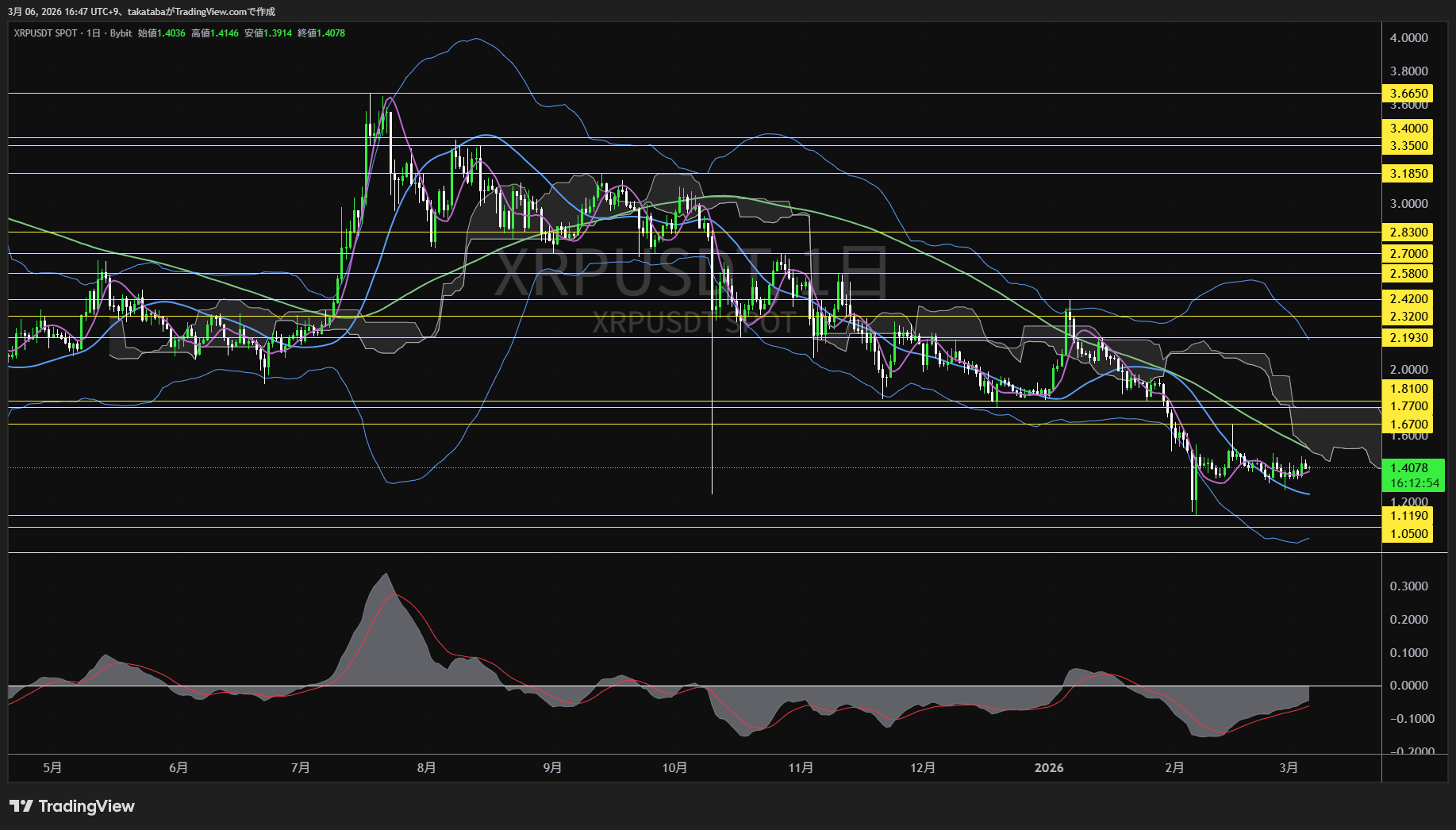The width and height of the screenshot is (1456, 830).
Task: Click the 2.8300 horizontal line price label
Action: (1408, 232)
